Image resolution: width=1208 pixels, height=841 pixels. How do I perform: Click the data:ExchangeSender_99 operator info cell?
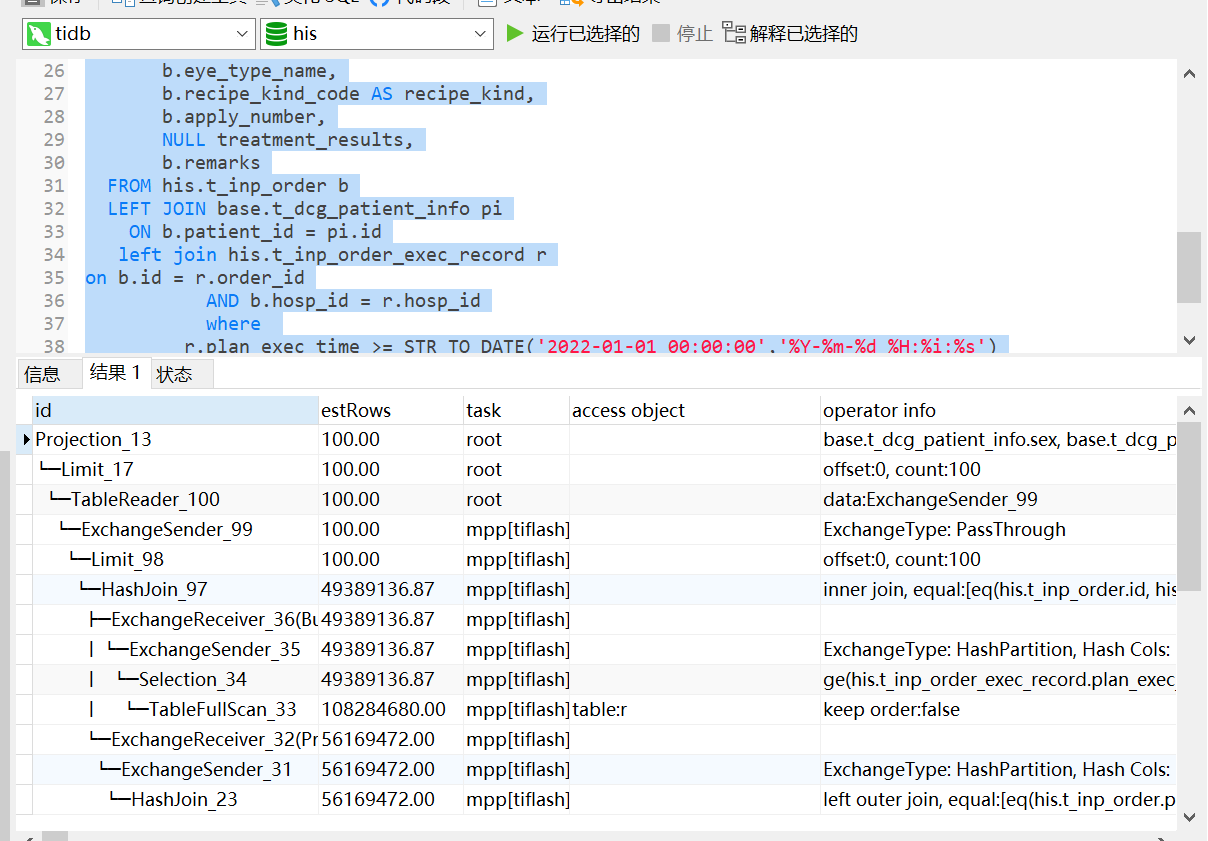[998, 500]
